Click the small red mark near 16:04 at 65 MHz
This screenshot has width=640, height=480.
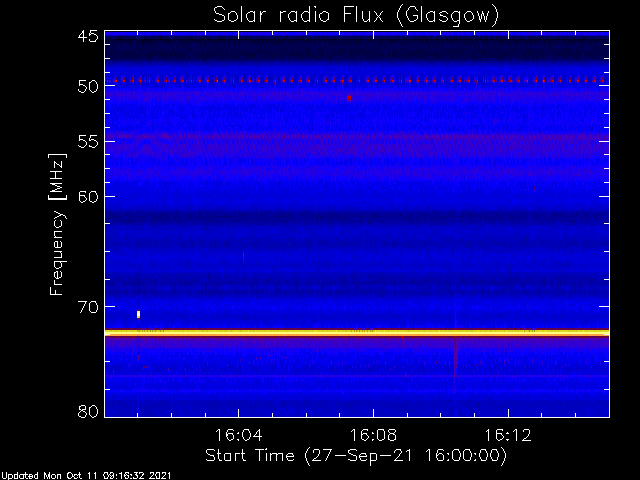click(244, 256)
